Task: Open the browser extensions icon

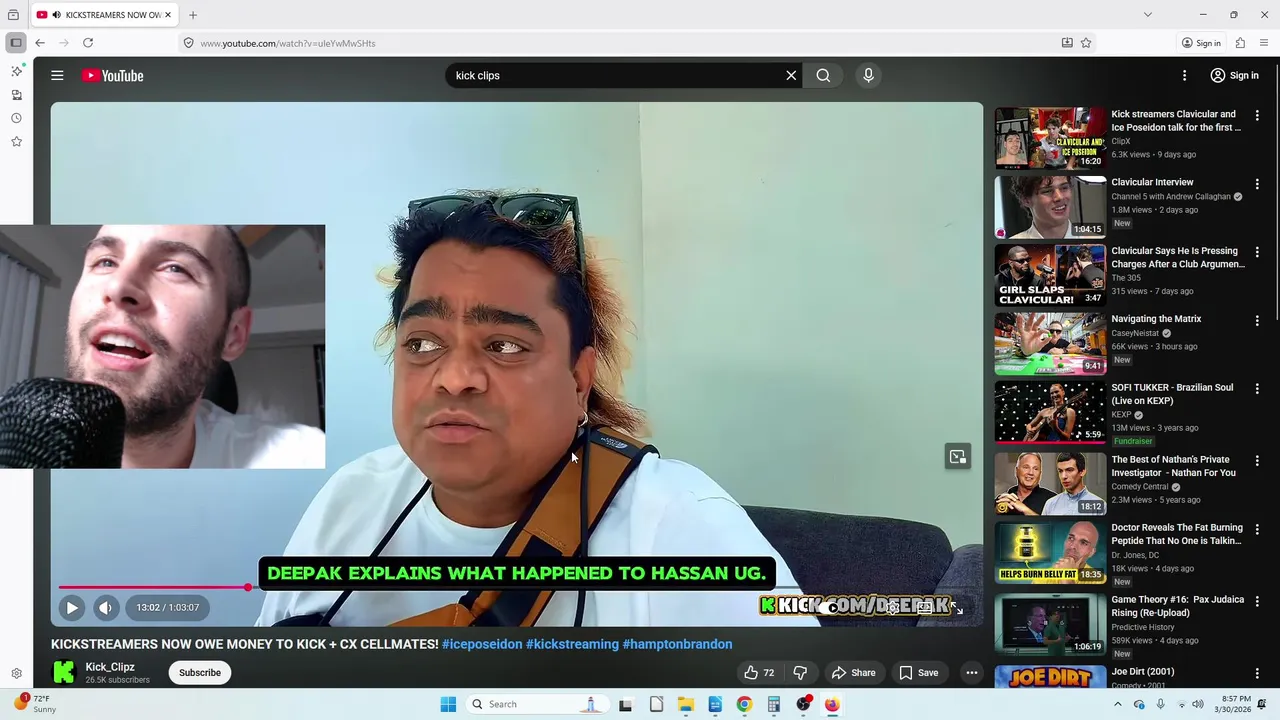Action: [x=1240, y=43]
